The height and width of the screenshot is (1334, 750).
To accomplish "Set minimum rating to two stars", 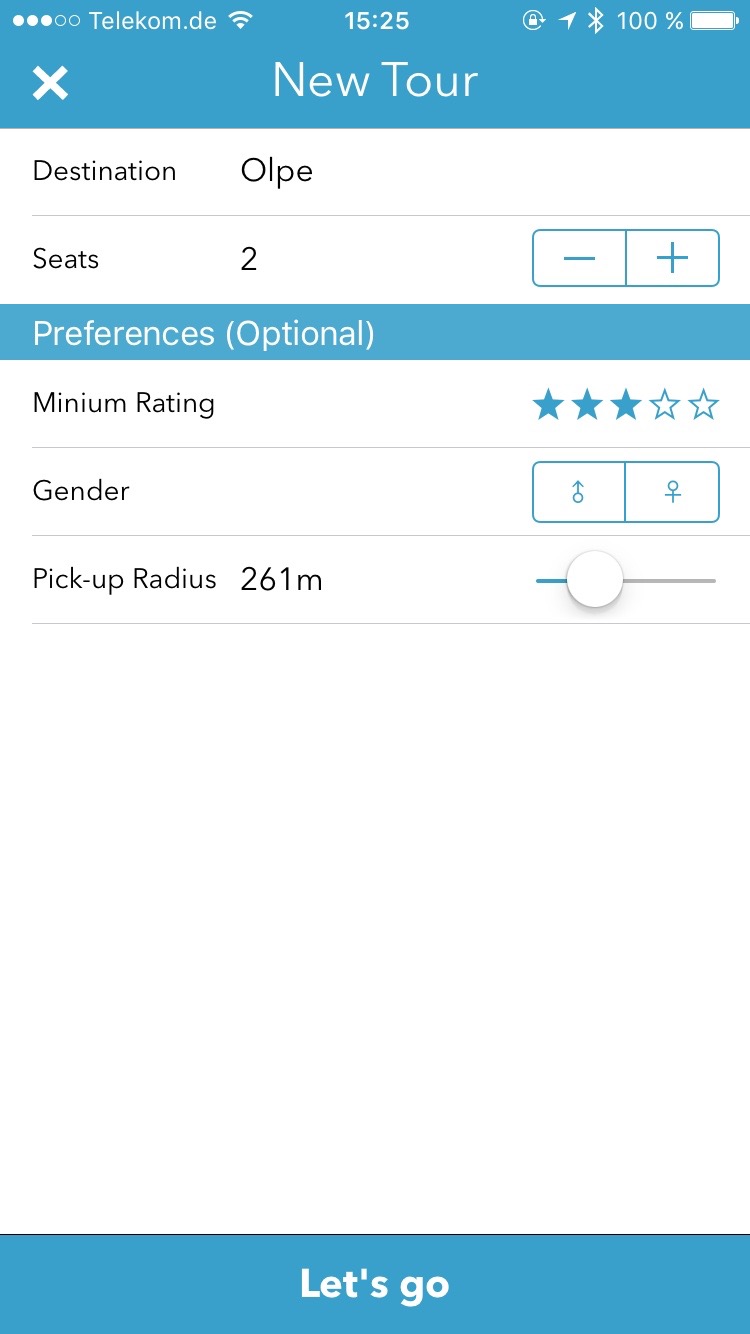I will (x=587, y=405).
